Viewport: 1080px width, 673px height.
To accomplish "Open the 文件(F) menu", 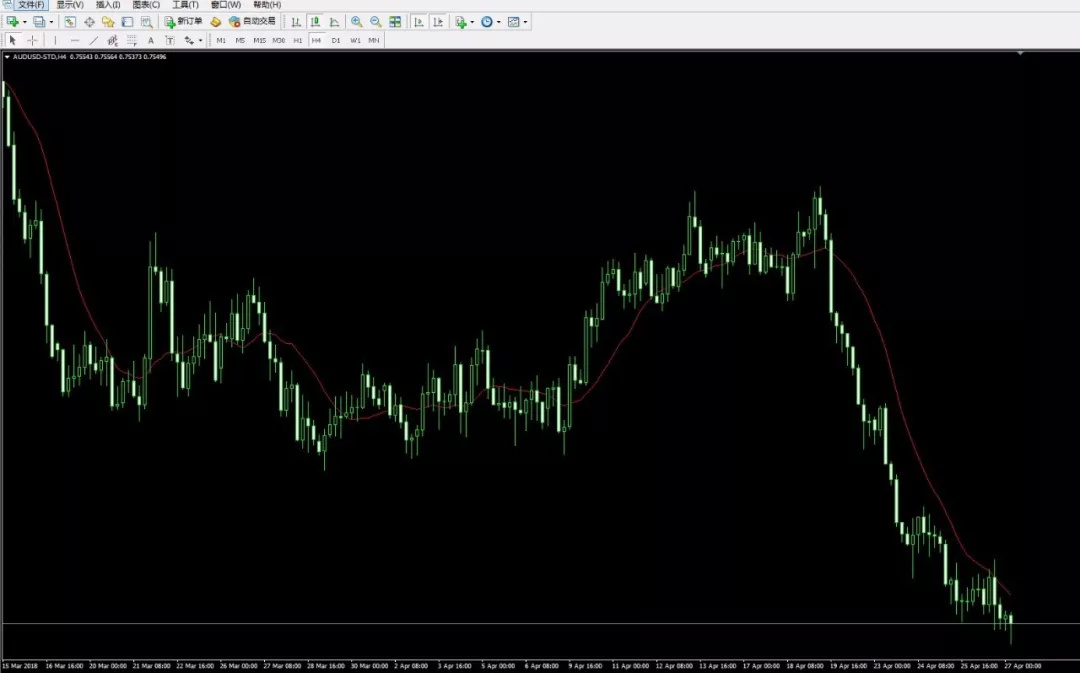I will point(30,5).
